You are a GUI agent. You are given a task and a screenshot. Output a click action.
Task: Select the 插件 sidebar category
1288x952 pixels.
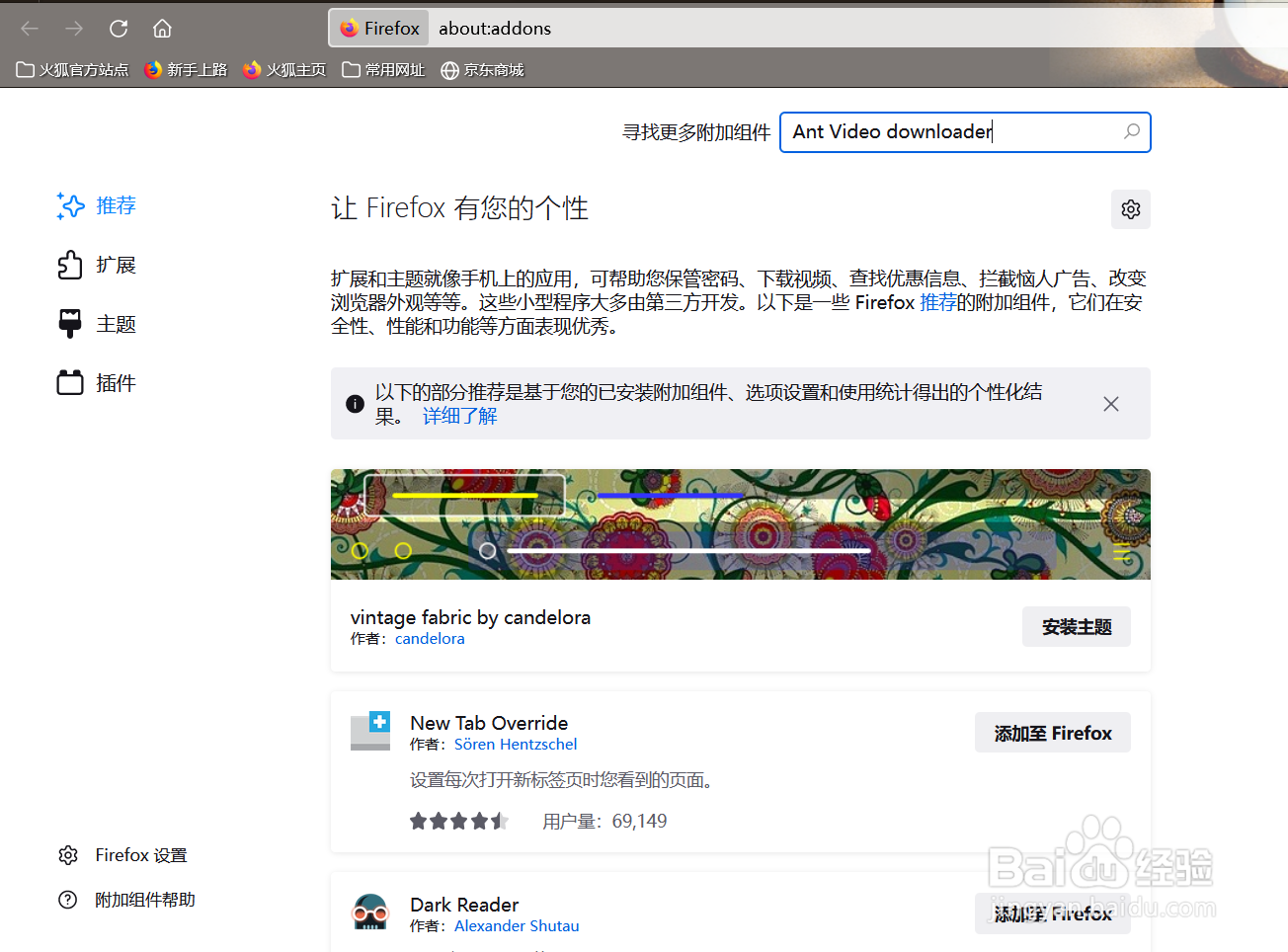click(x=97, y=383)
